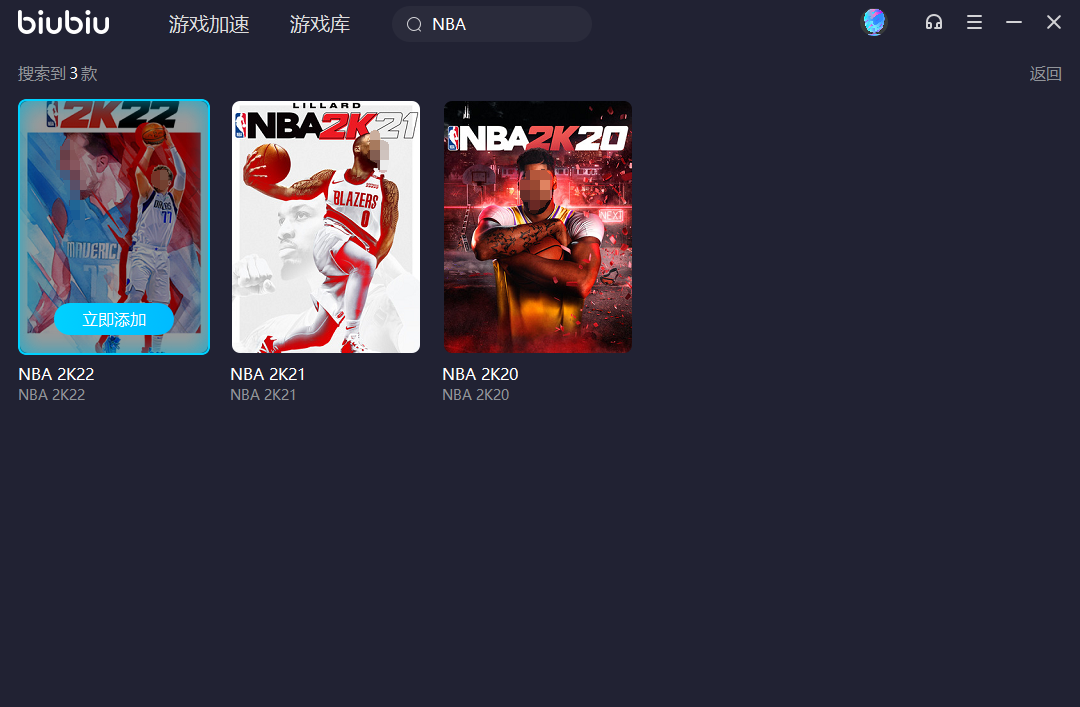Select the NBA 2K21 cover thumbnail

pos(326,227)
